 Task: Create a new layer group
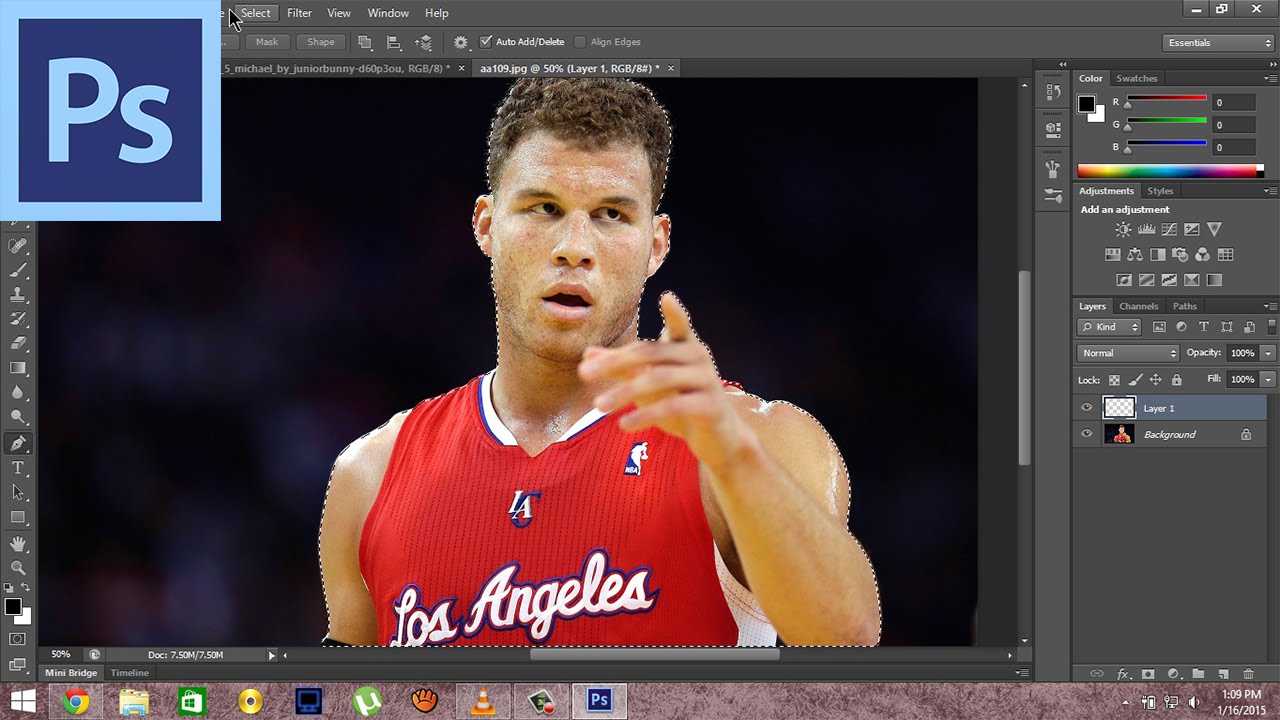tap(1198, 674)
